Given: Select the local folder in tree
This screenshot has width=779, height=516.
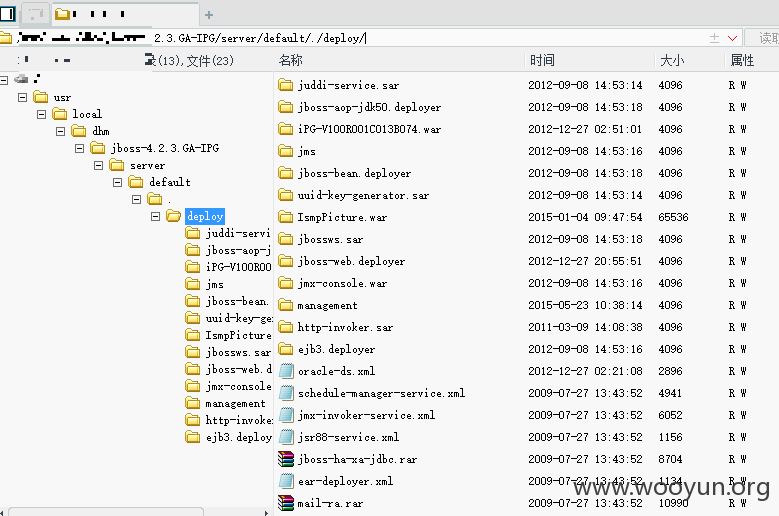Looking at the screenshot, I should point(87,114).
